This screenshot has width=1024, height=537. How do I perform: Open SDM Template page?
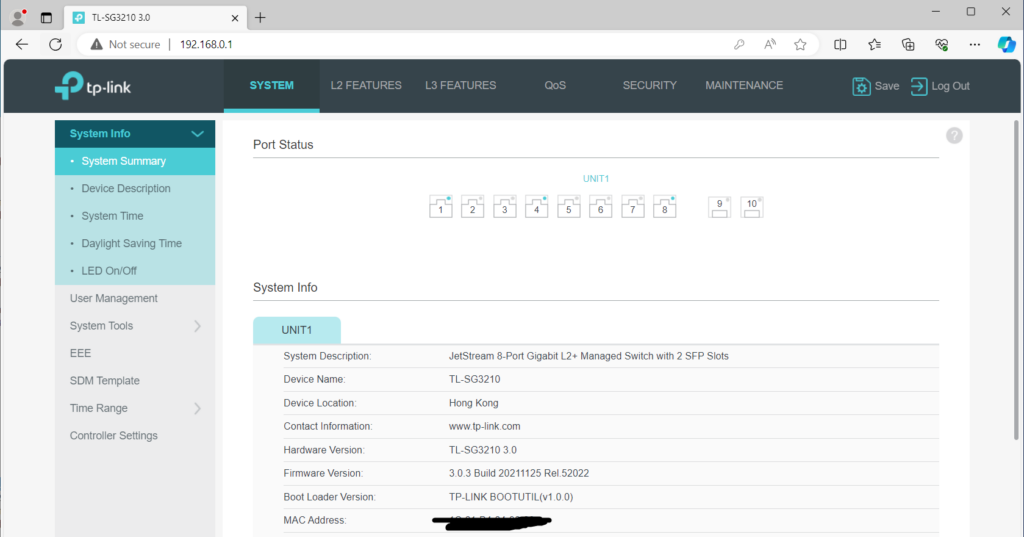pos(135,381)
